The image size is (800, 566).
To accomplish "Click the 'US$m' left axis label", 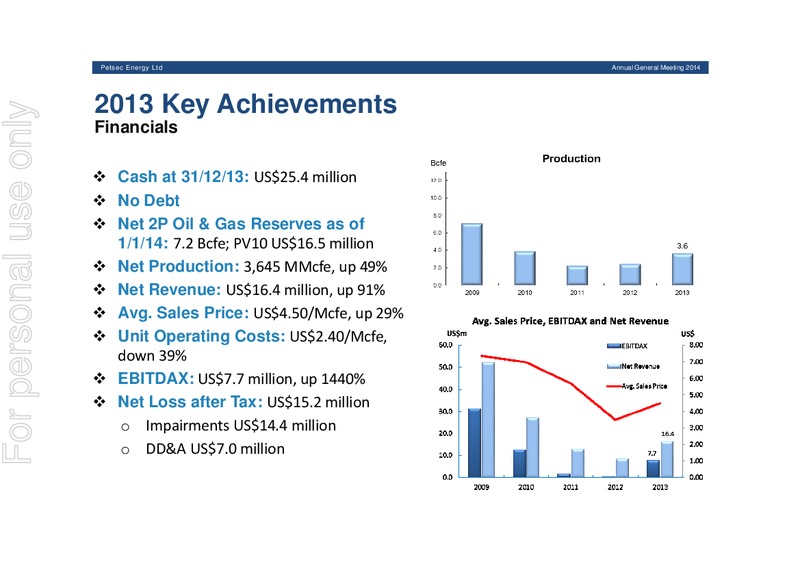I will pyautogui.click(x=456, y=334).
